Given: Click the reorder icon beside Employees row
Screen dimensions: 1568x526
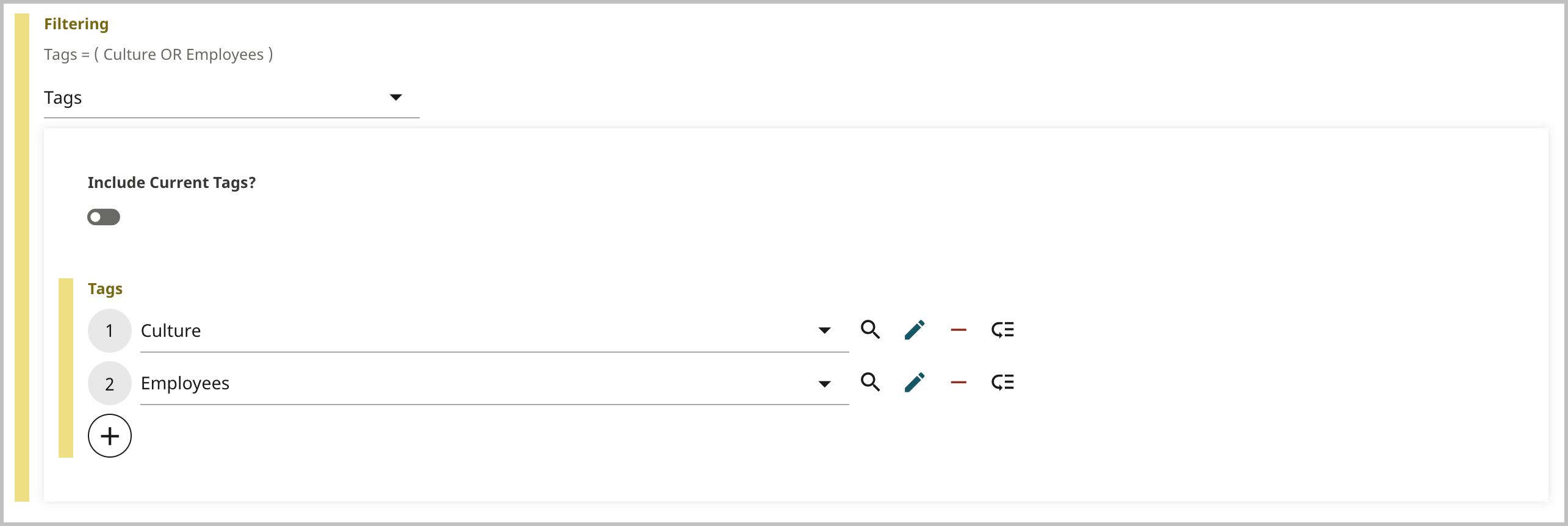Looking at the screenshot, I should coord(1002,383).
